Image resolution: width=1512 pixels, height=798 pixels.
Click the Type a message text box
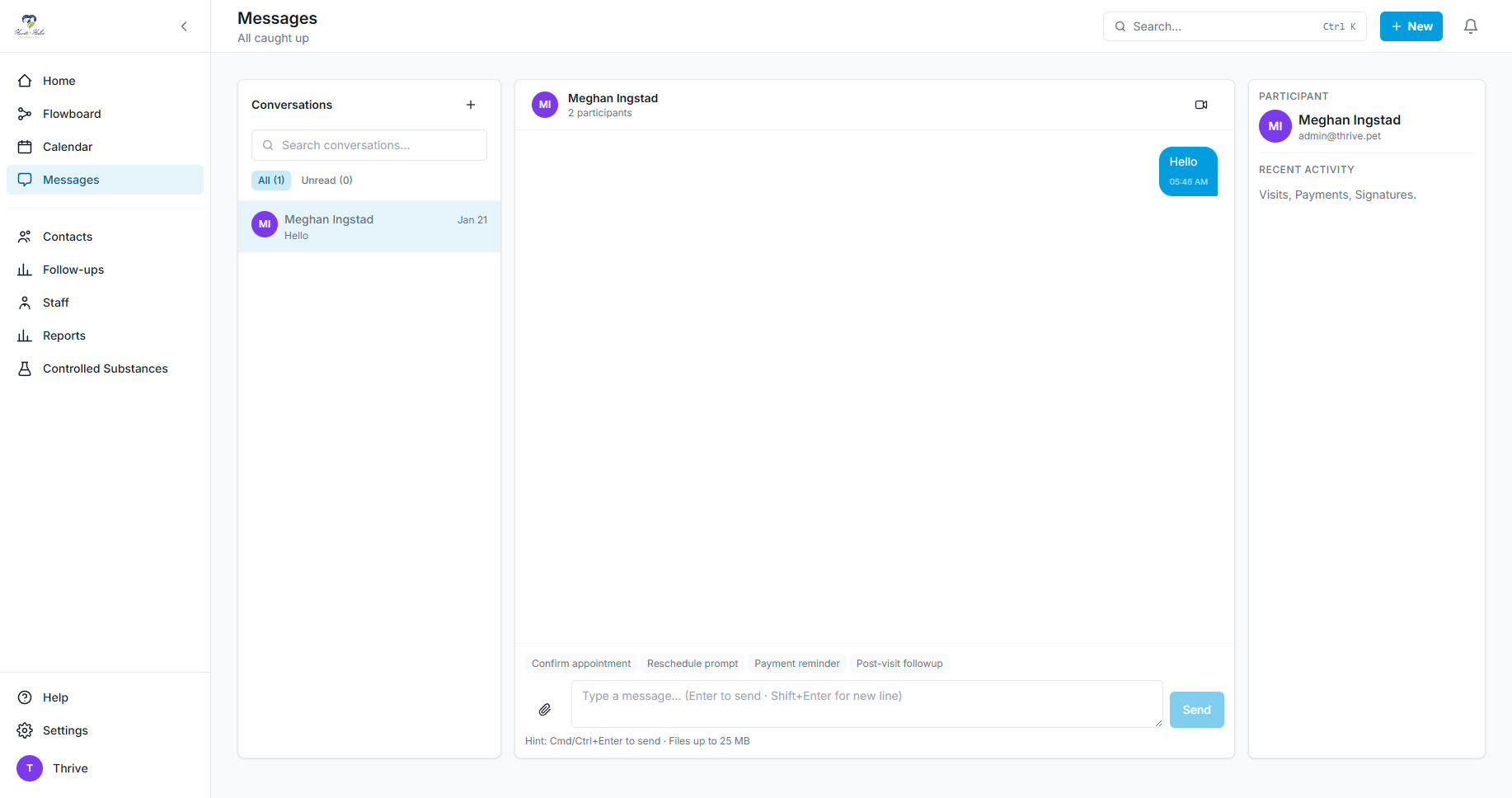click(867, 704)
